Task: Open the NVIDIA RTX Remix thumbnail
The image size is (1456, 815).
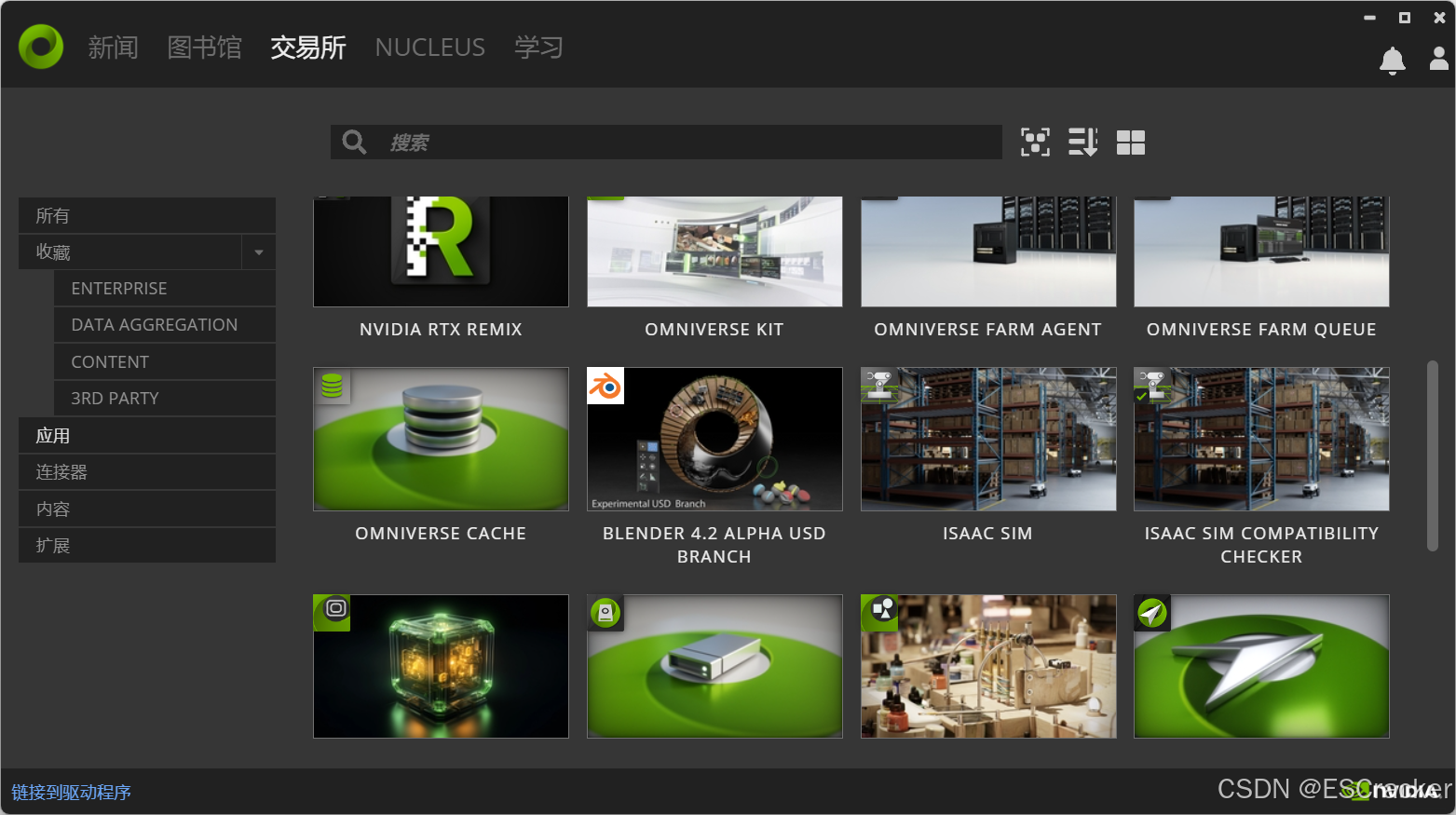Action: (441, 251)
